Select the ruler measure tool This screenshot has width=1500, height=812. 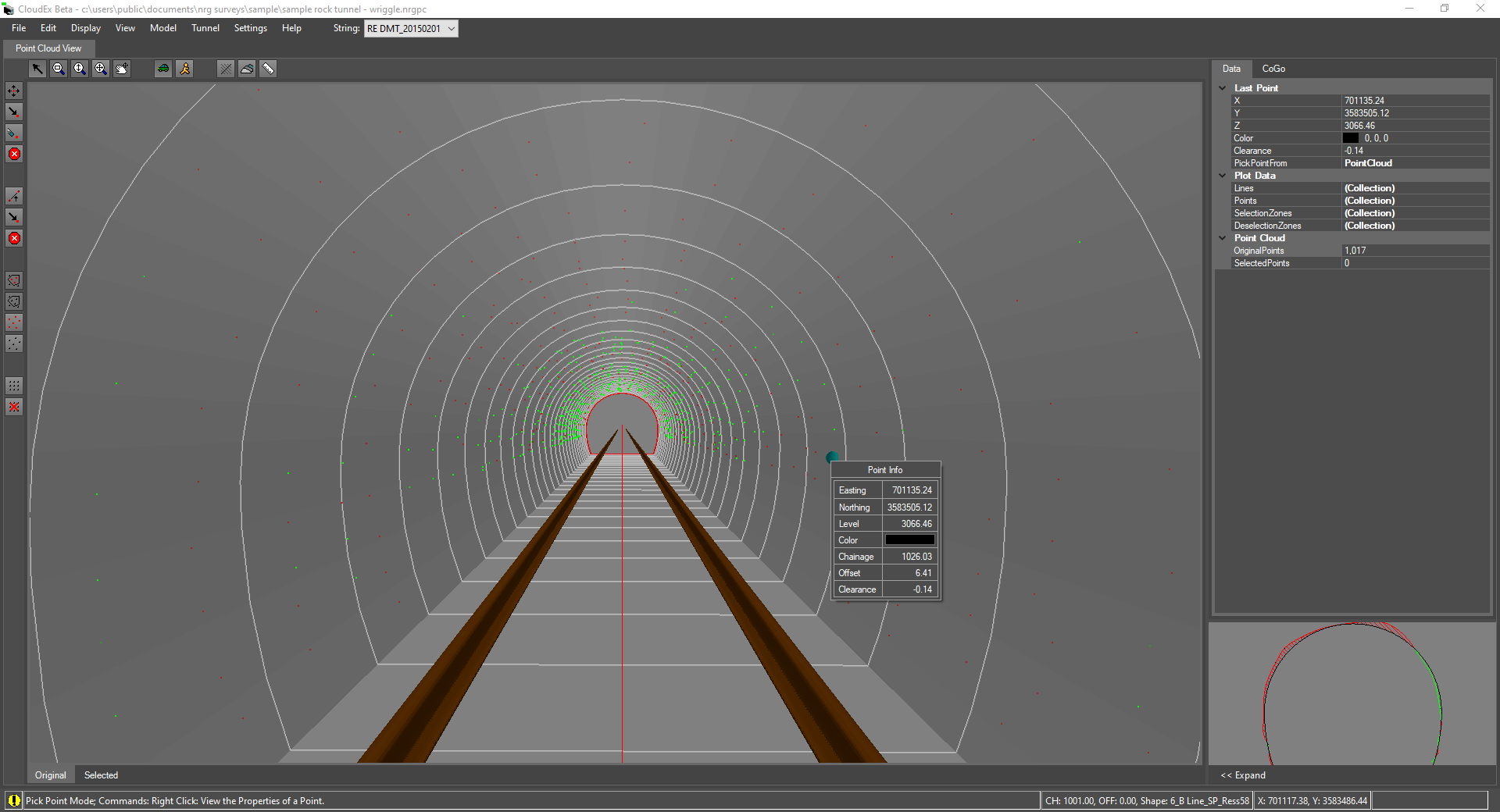[x=268, y=69]
